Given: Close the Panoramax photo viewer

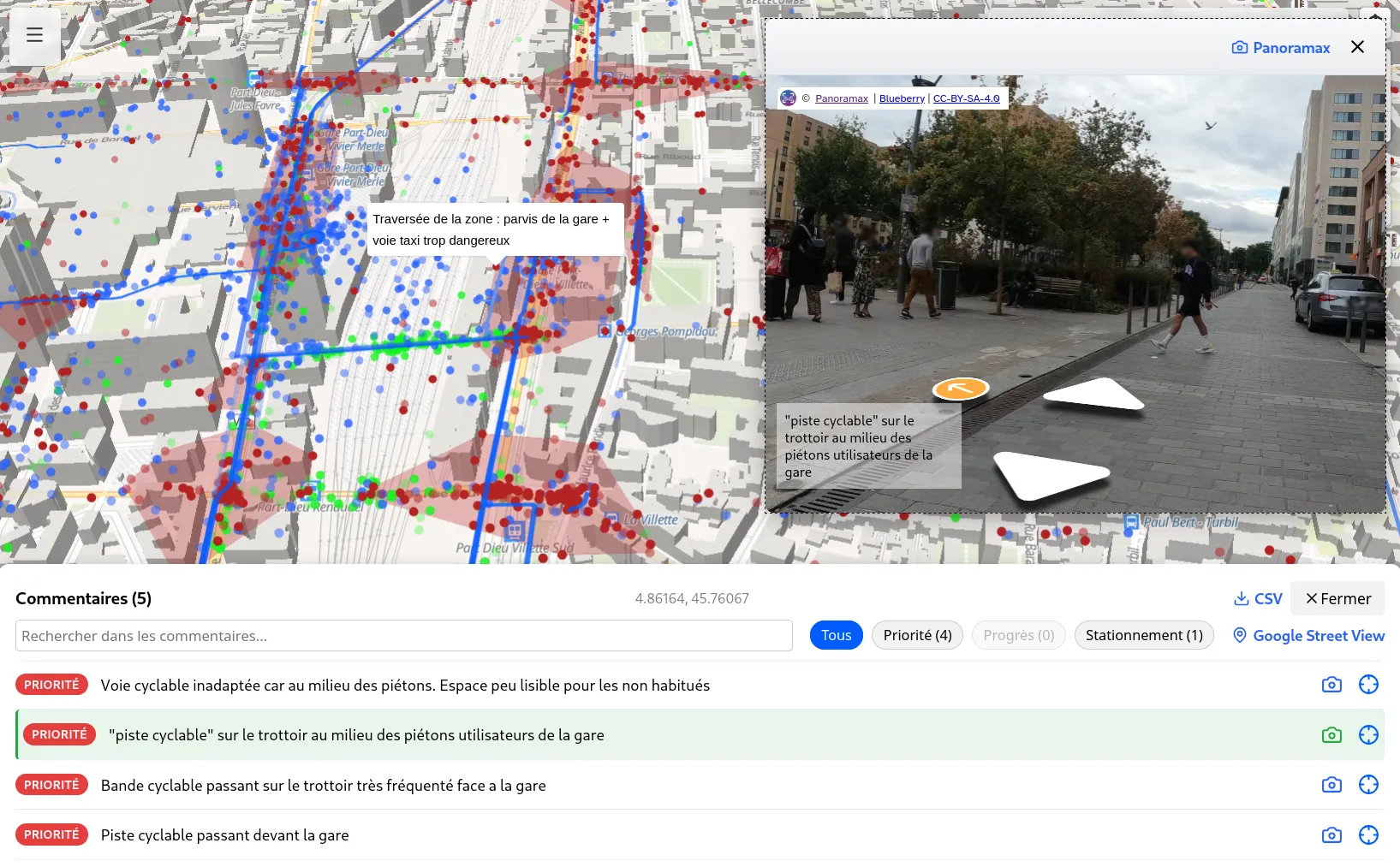Looking at the screenshot, I should 1357,47.
